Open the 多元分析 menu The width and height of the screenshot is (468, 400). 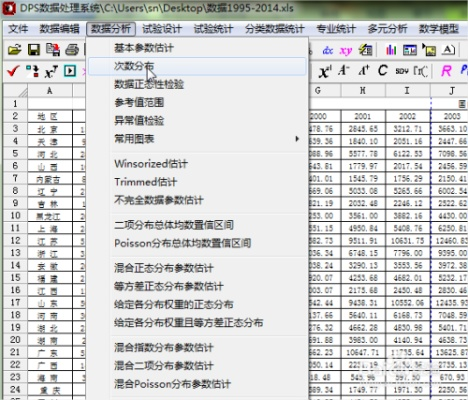(387, 29)
